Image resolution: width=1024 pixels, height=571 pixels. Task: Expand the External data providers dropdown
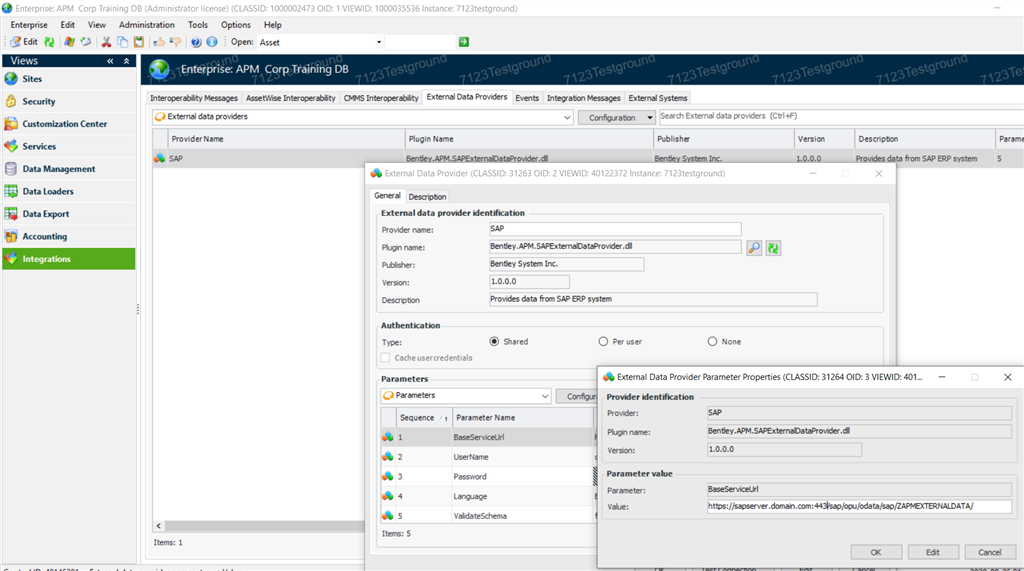pos(567,118)
